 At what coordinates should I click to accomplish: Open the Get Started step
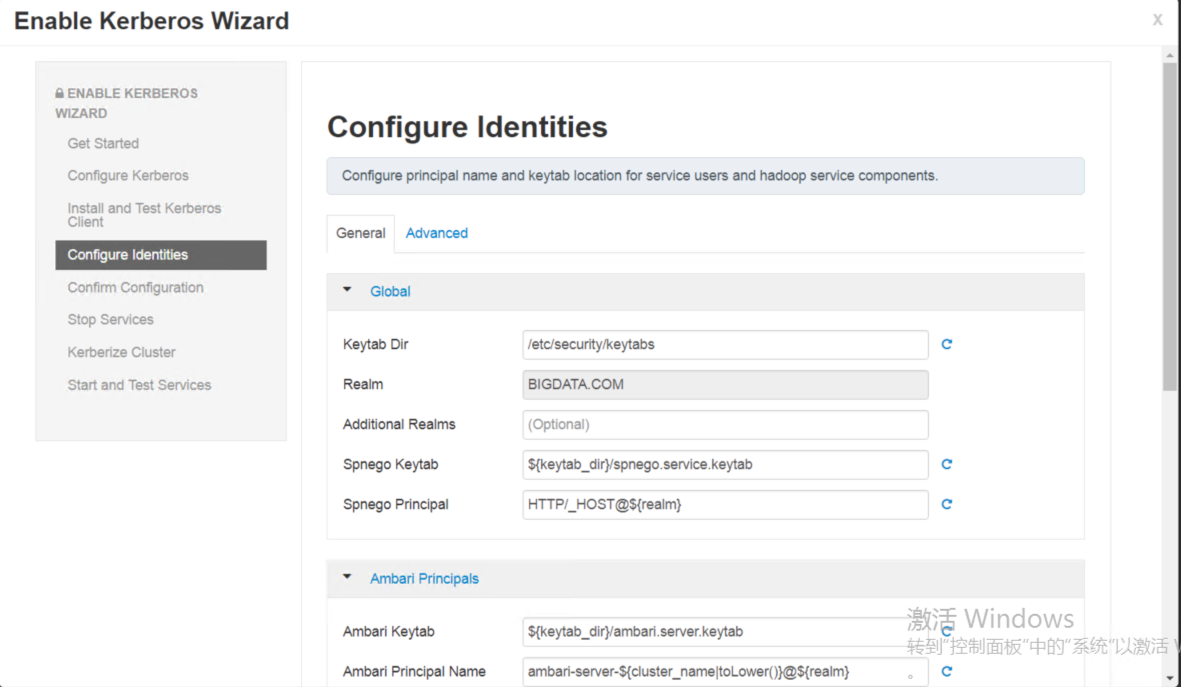[x=103, y=143]
